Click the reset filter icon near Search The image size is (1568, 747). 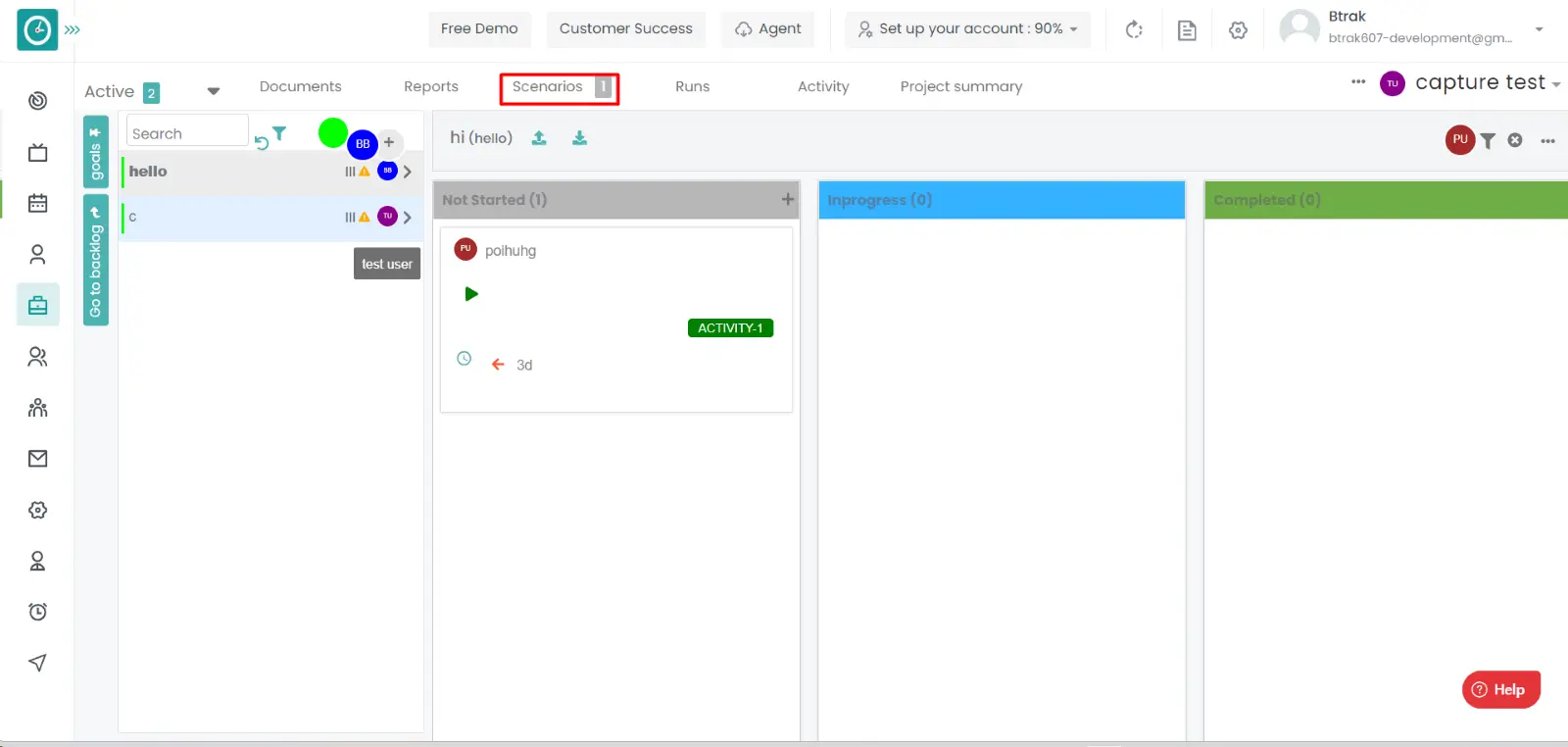click(261, 143)
